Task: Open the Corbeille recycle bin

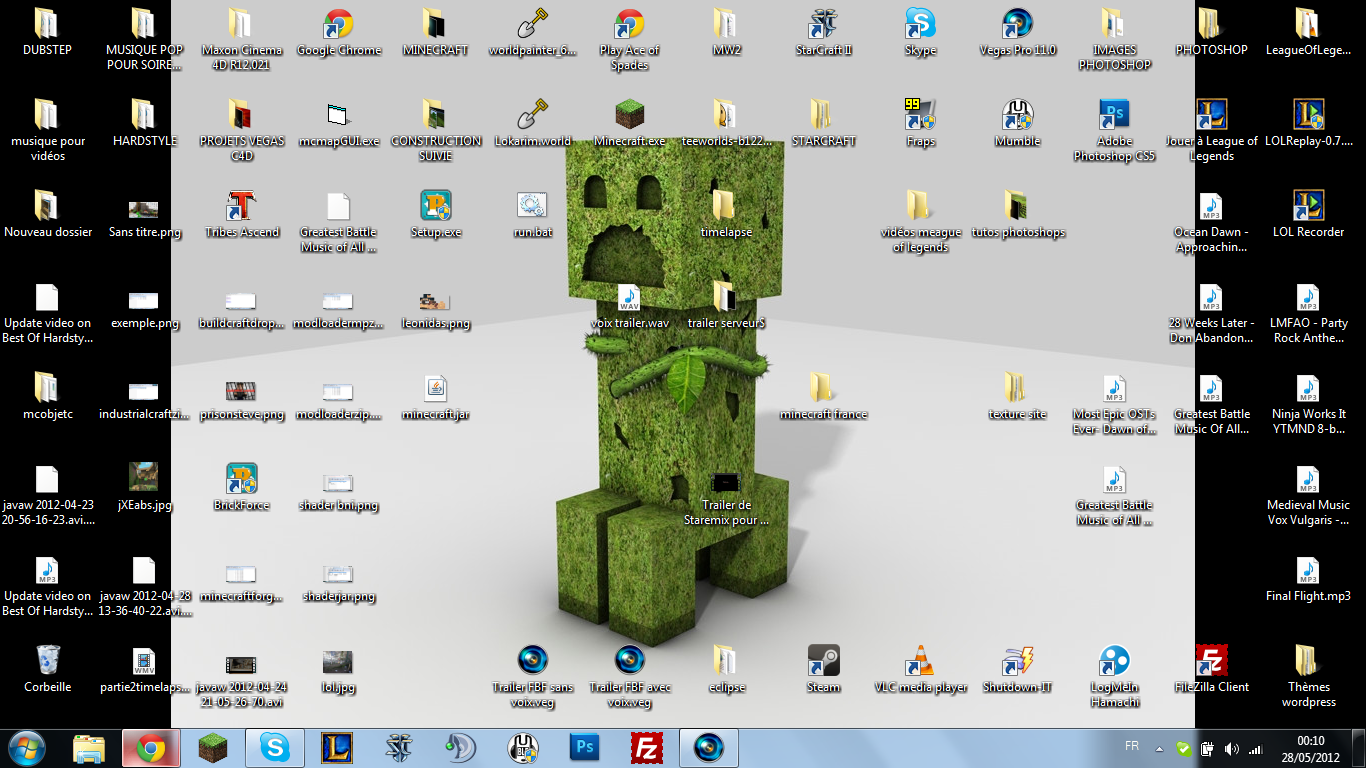Action: point(47,670)
